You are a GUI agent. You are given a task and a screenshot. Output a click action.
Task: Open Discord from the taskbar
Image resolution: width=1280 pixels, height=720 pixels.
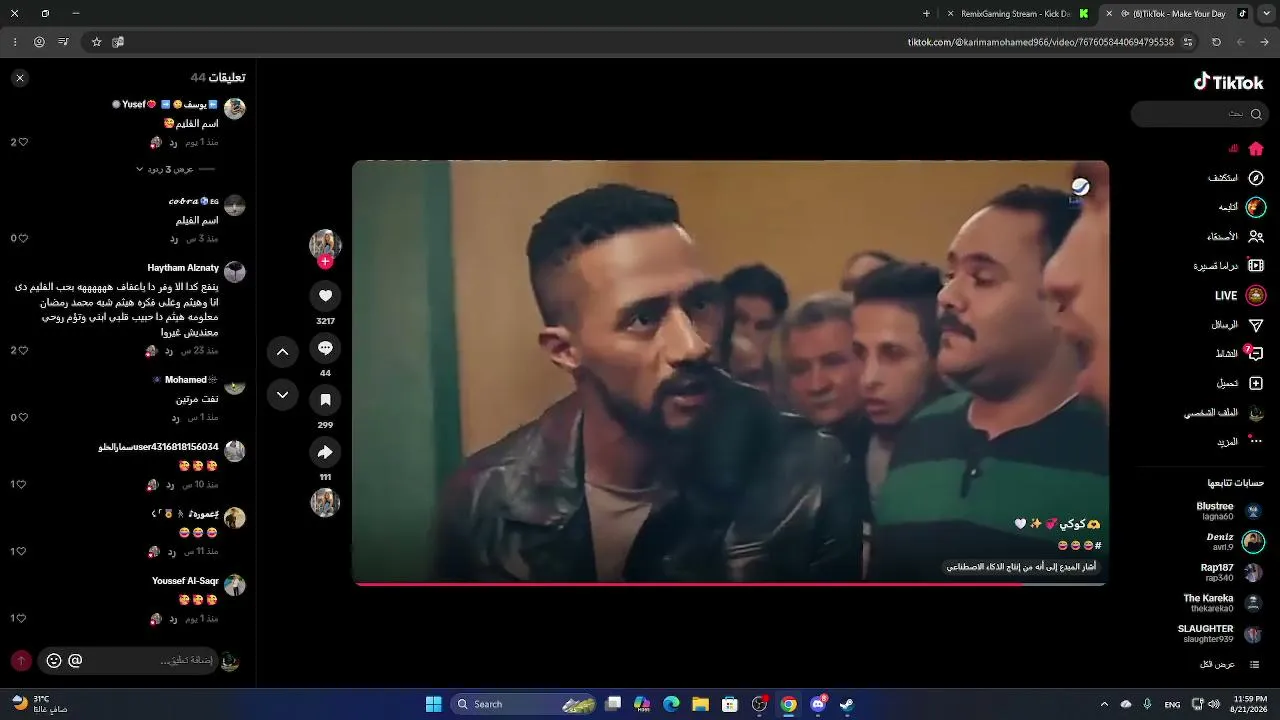(818, 704)
